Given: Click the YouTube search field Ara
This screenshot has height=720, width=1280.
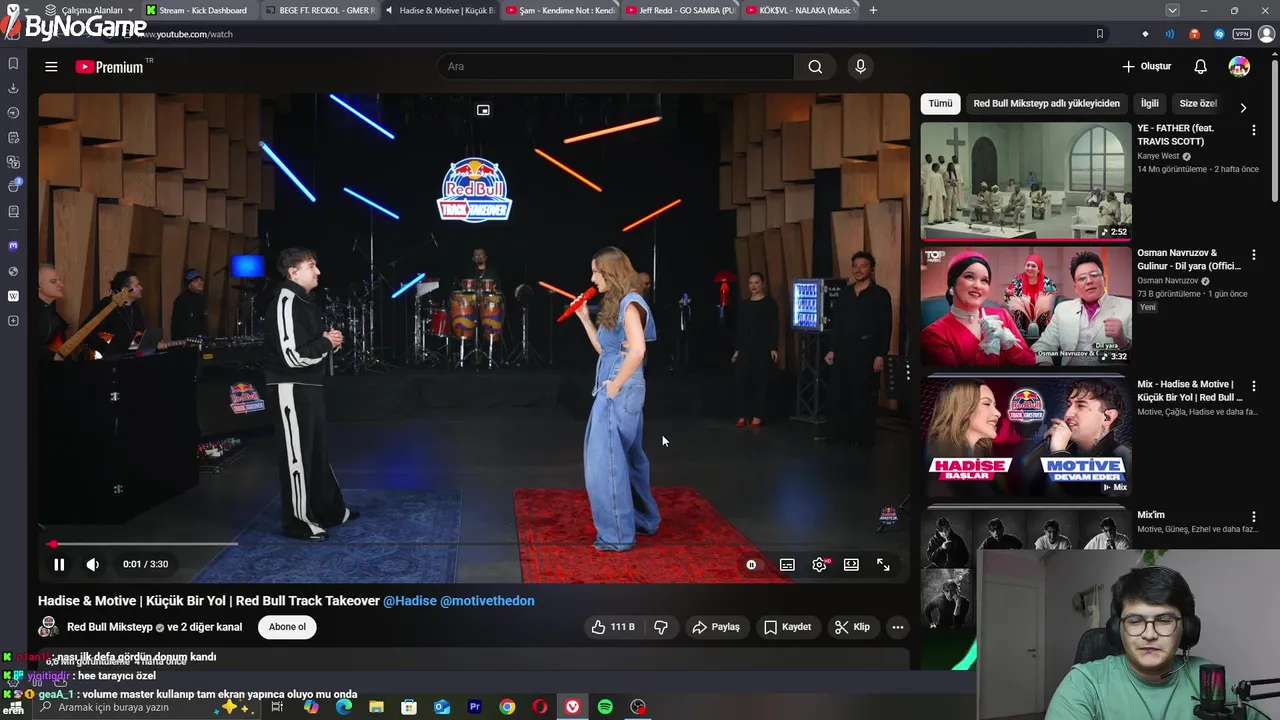Looking at the screenshot, I should click(615, 67).
